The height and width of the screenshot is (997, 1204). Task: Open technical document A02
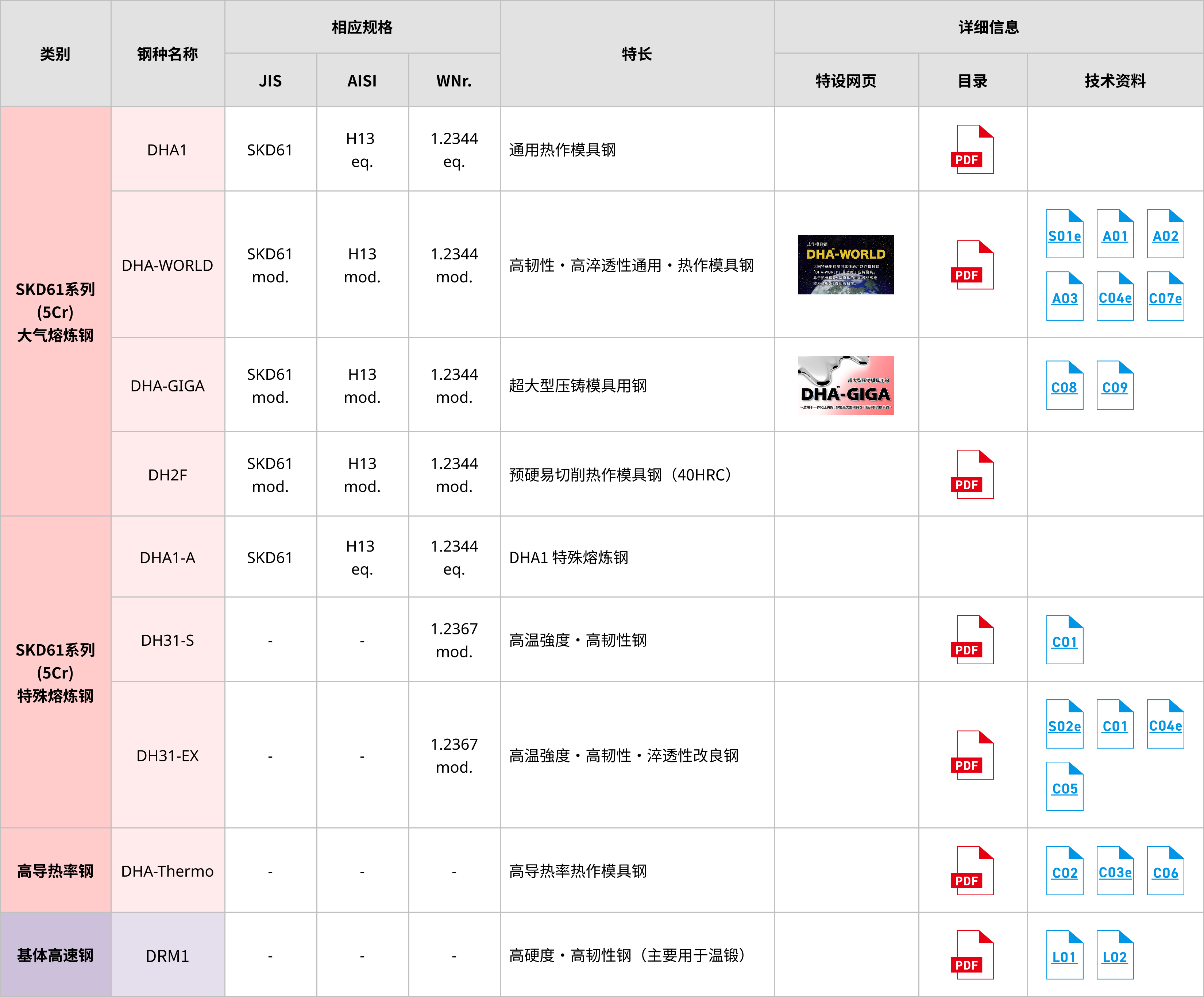(1165, 234)
